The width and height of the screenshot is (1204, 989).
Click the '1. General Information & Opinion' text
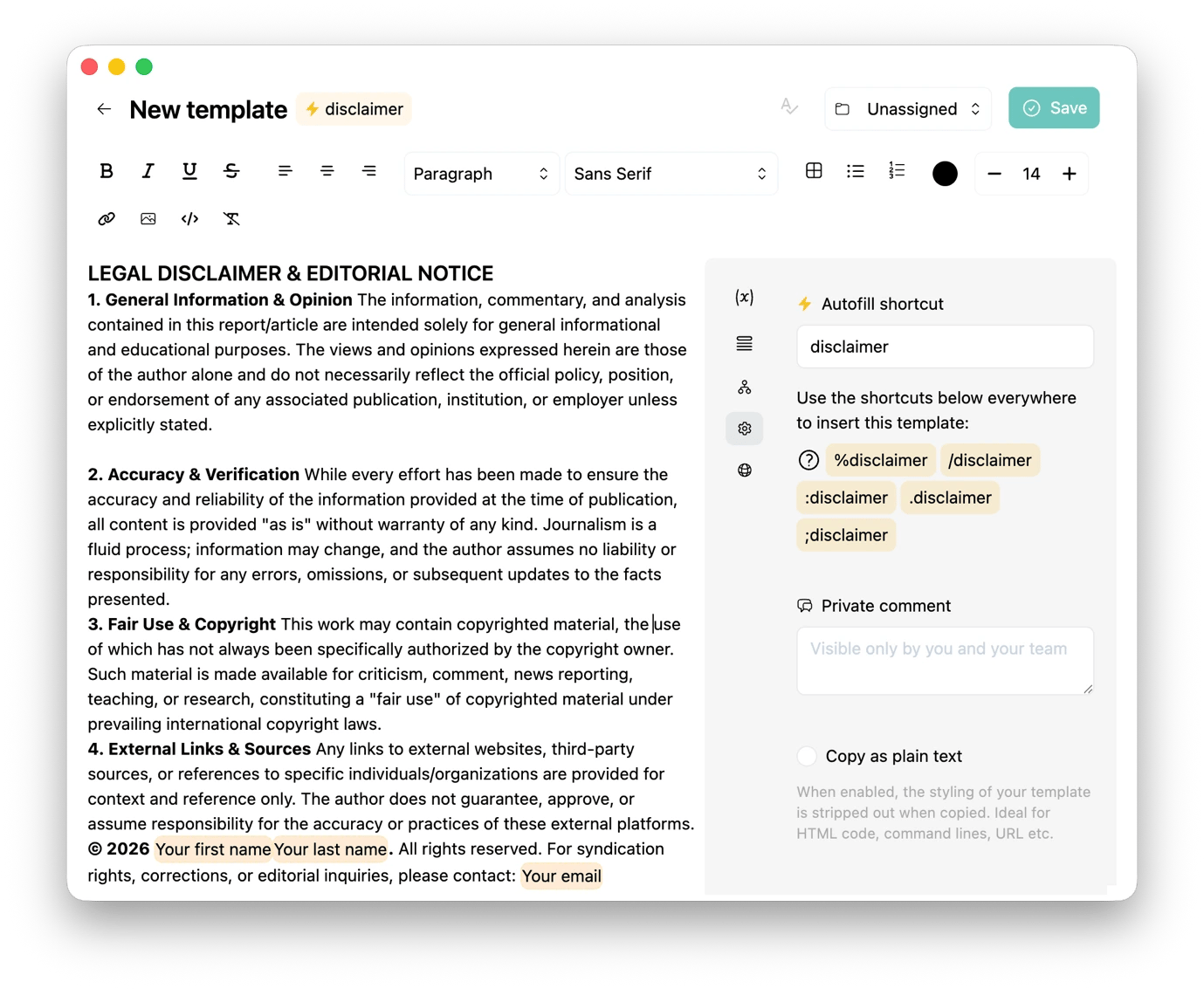tap(220, 299)
